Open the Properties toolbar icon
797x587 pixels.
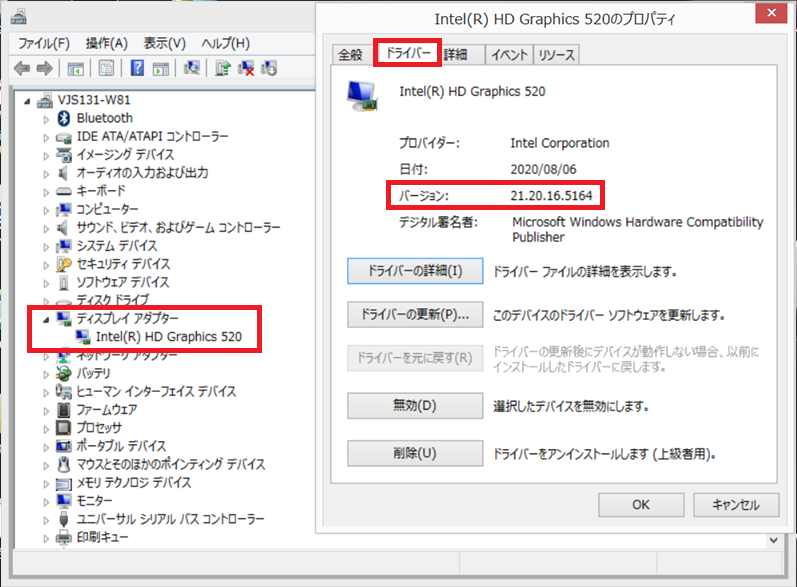coord(106,68)
